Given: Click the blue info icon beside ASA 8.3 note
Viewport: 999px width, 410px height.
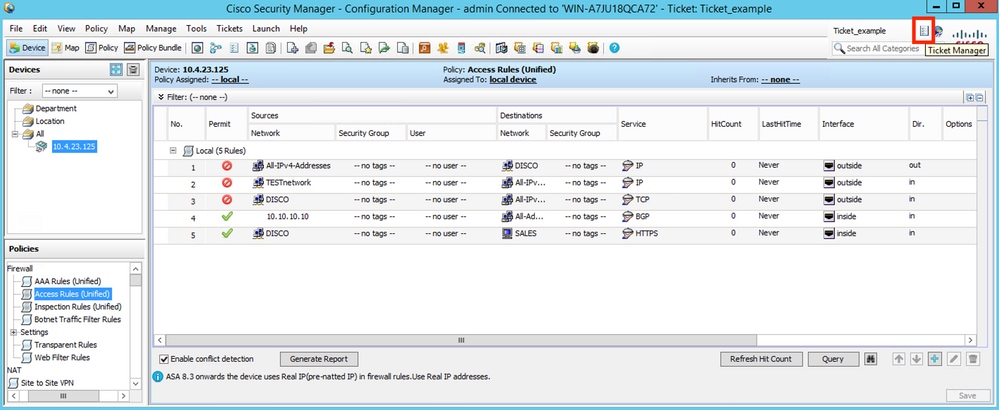Looking at the screenshot, I should (157, 377).
